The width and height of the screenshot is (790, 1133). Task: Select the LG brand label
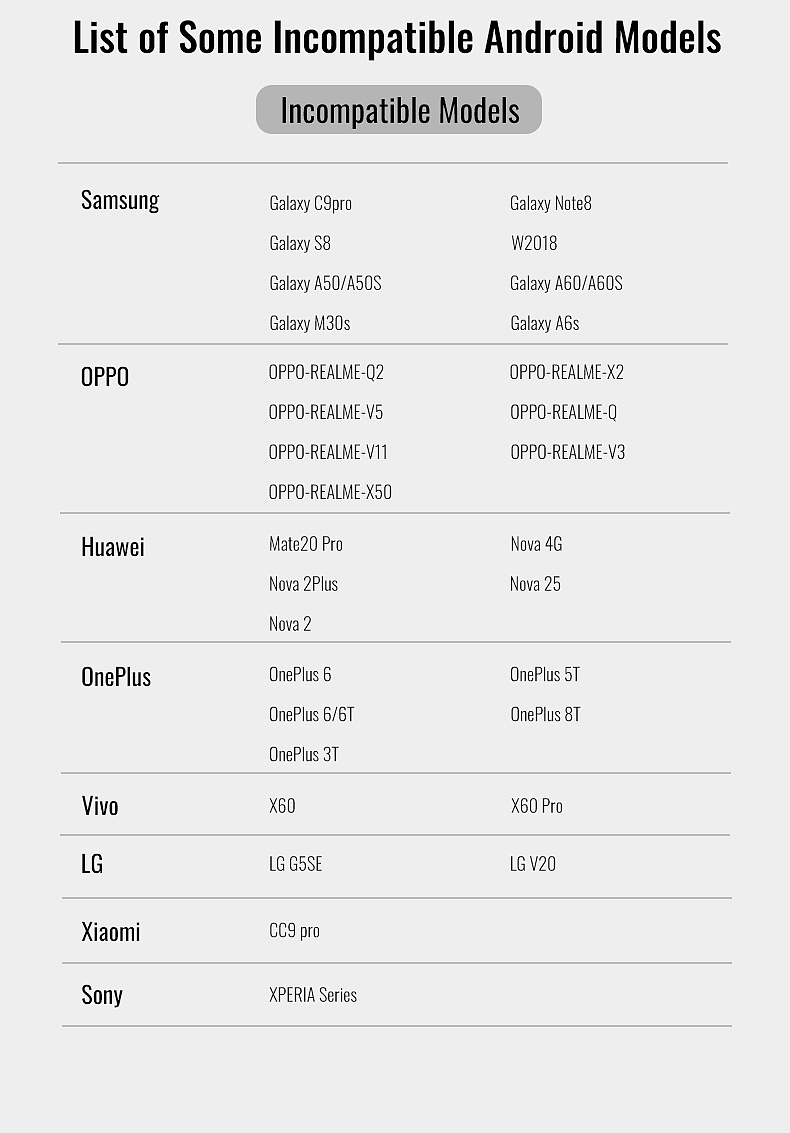pos(92,864)
